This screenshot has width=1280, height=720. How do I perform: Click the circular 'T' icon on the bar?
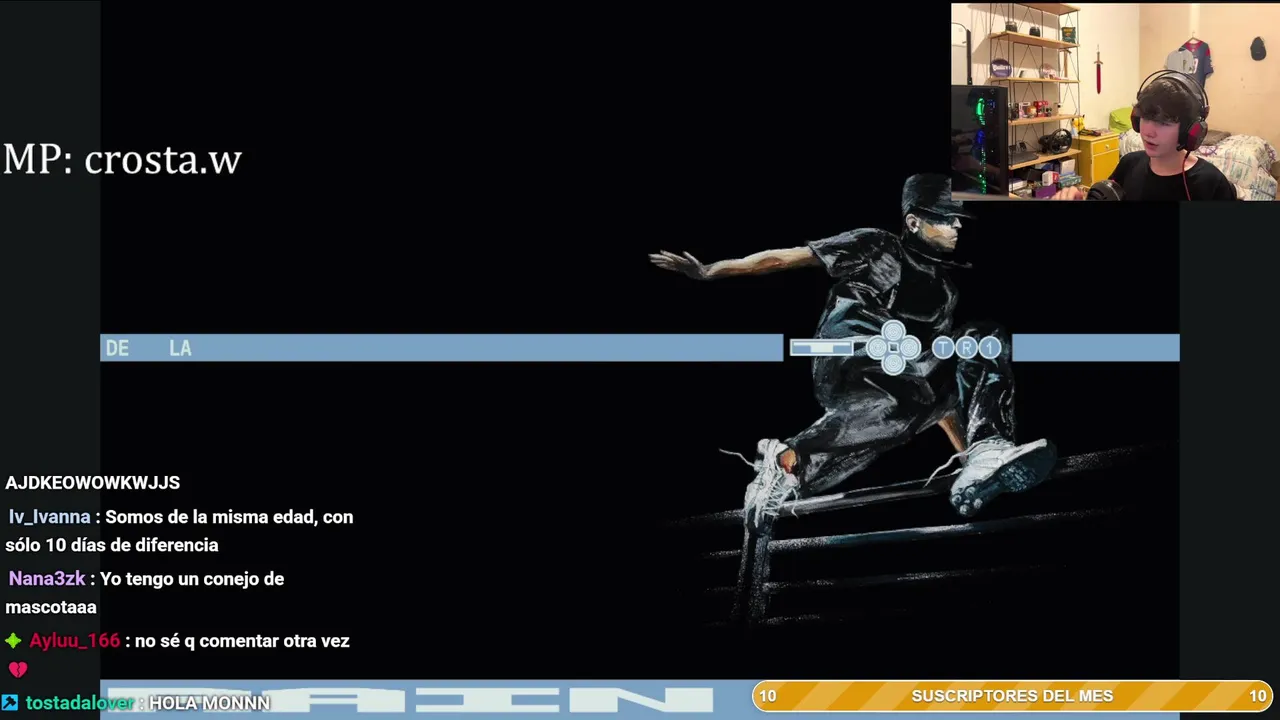(x=943, y=348)
